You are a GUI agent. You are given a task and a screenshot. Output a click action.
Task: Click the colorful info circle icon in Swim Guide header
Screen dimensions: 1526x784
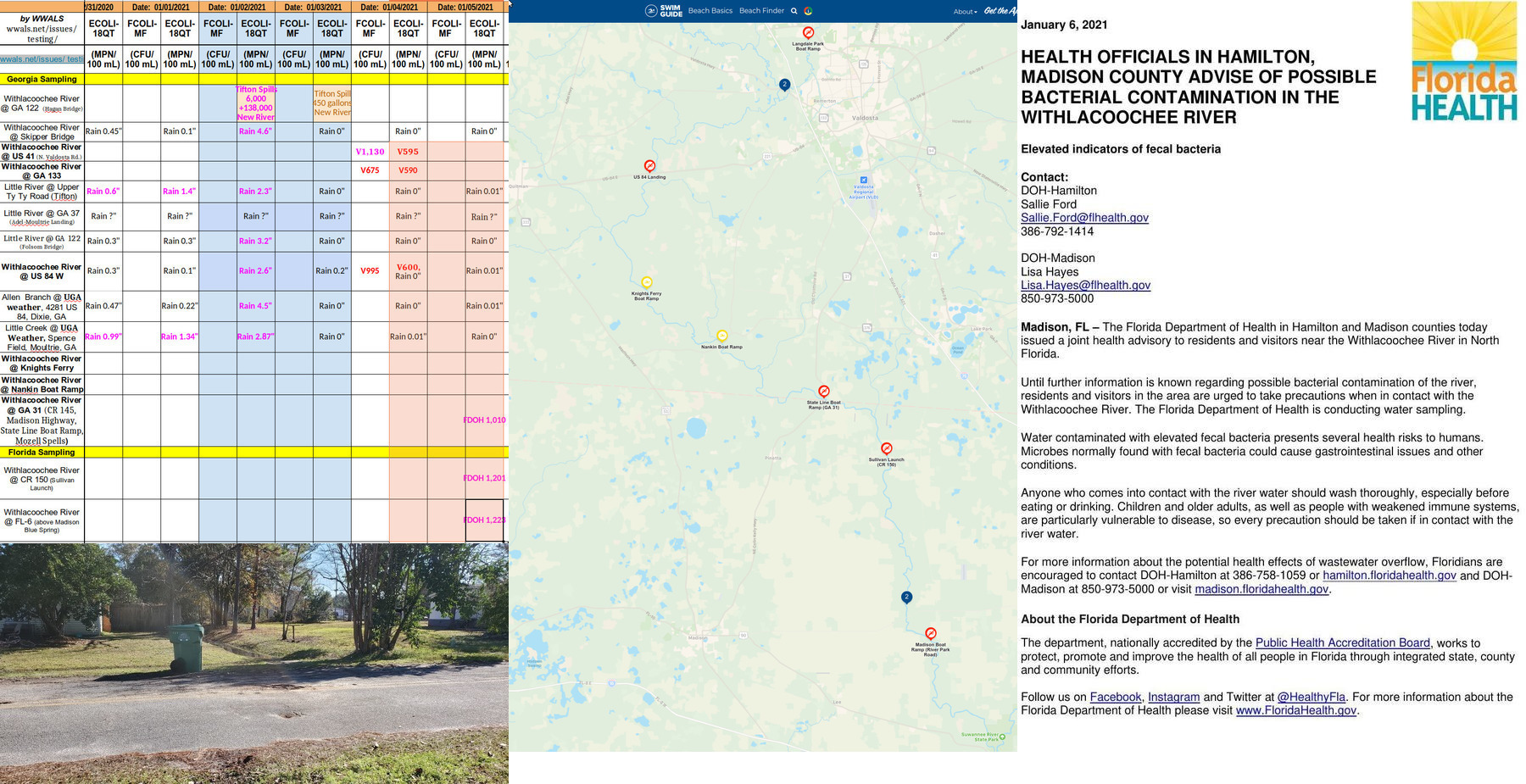[x=808, y=11]
